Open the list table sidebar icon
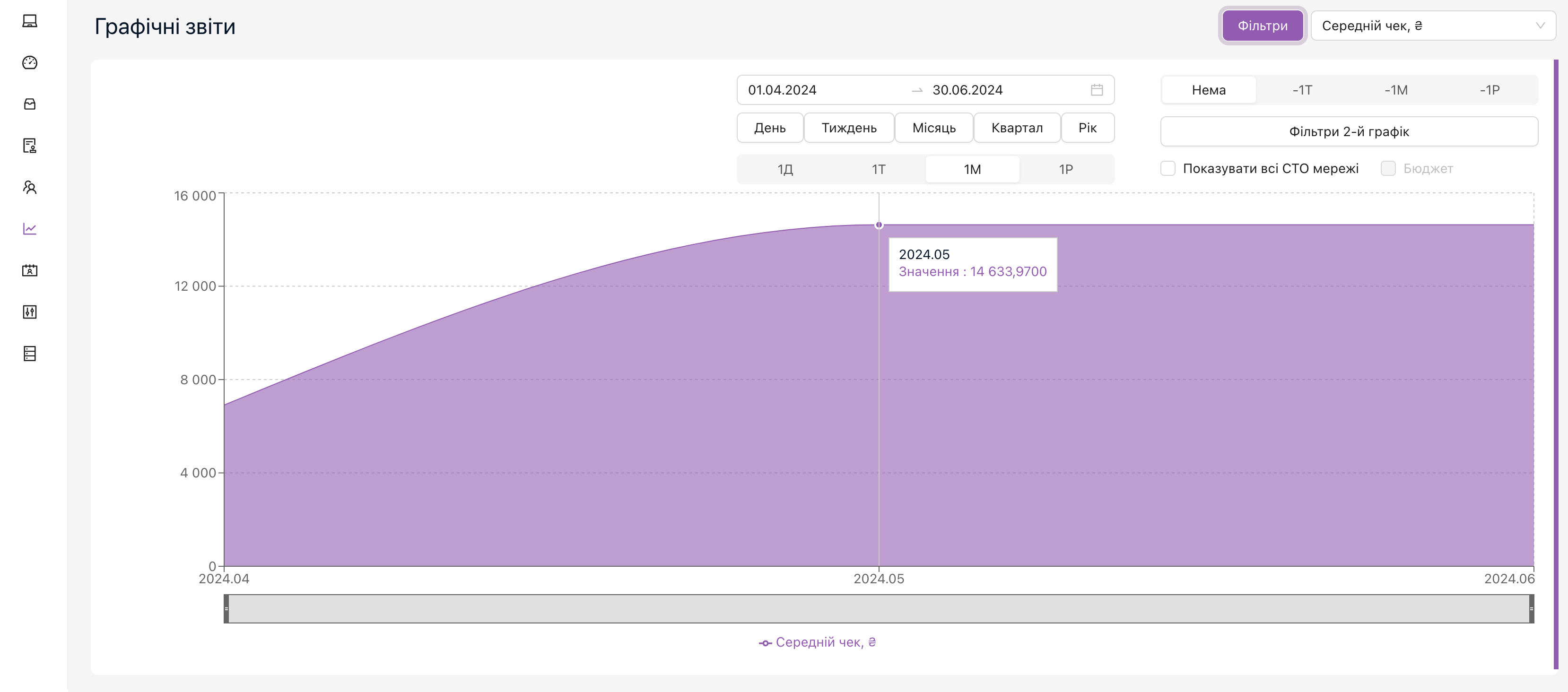This screenshot has width=1568, height=692. 29,354
